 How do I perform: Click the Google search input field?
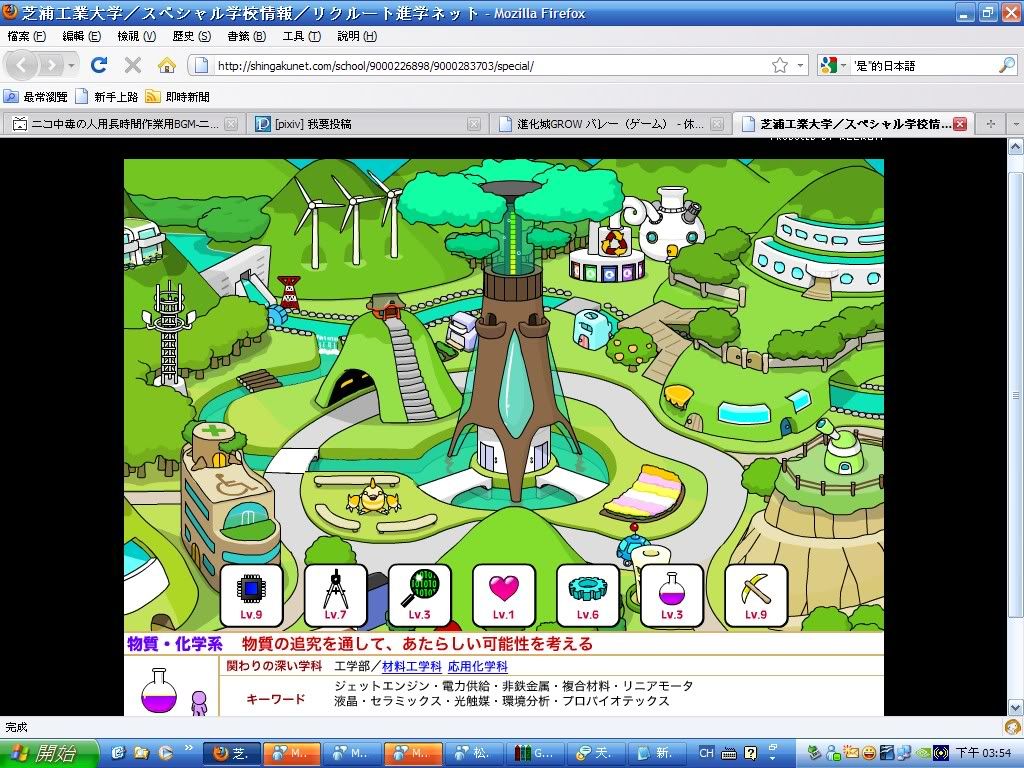923,65
